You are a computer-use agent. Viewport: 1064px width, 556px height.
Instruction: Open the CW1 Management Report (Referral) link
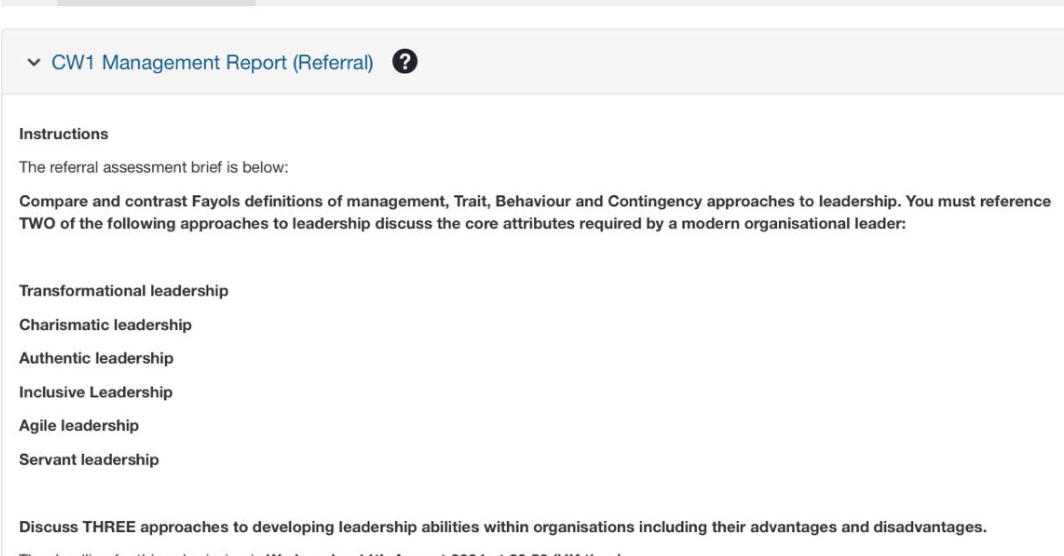[212, 62]
